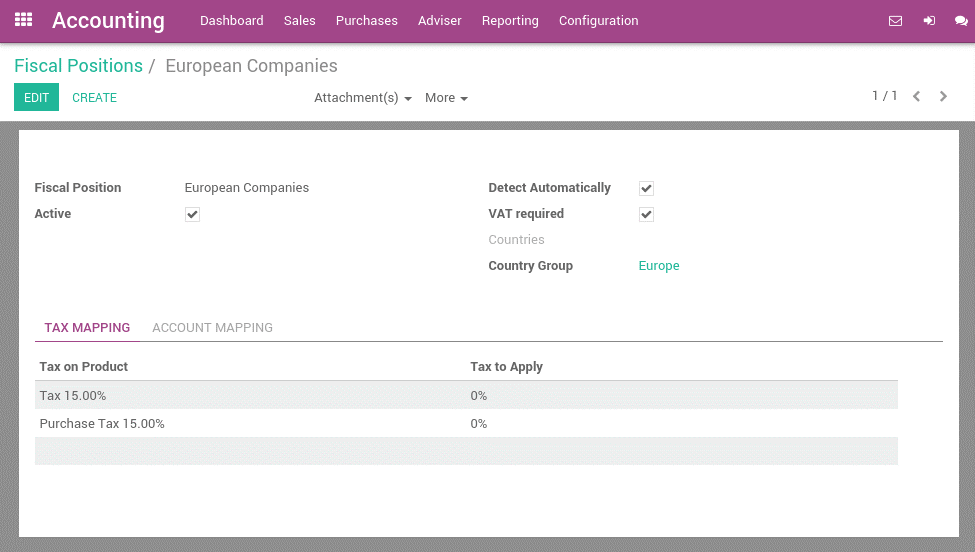
Task: Navigate to Fiscal Positions breadcrumb
Action: [78, 66]
